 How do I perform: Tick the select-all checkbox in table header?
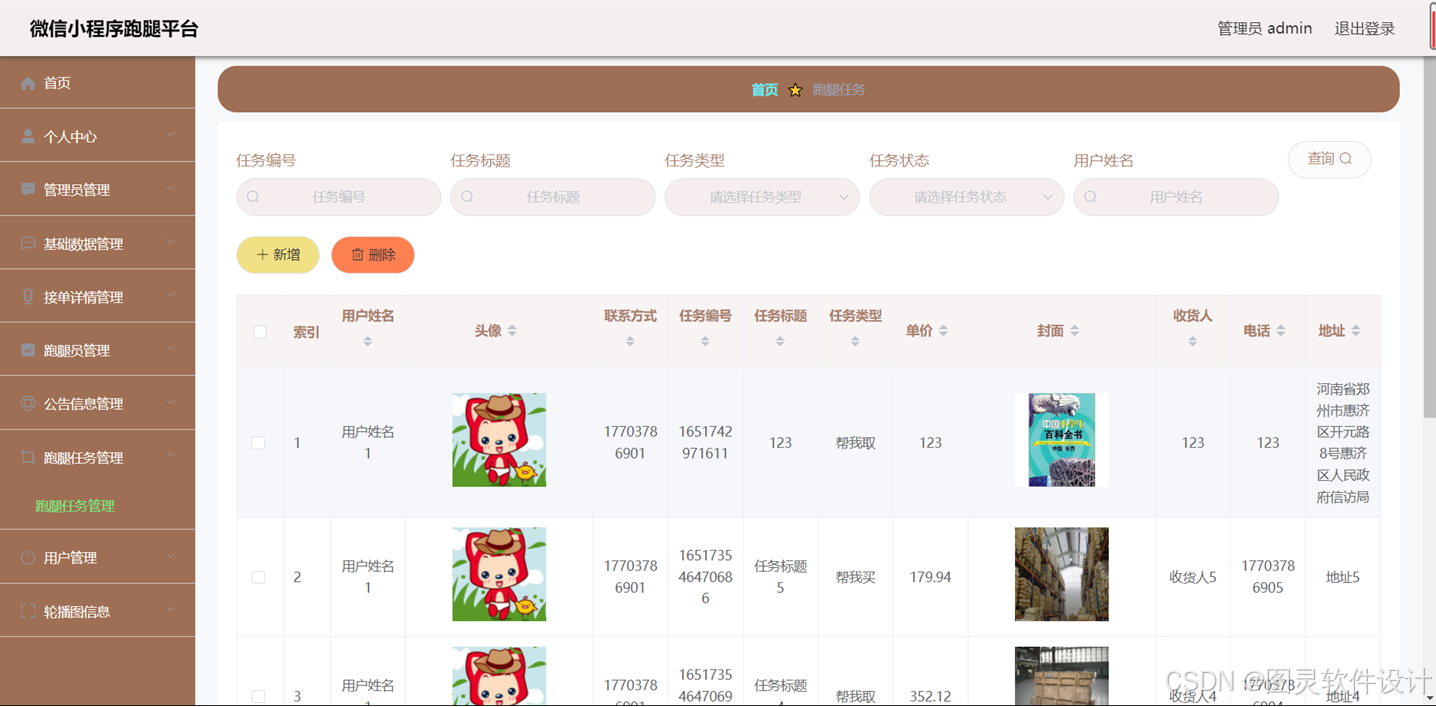[x=260, y=331]
